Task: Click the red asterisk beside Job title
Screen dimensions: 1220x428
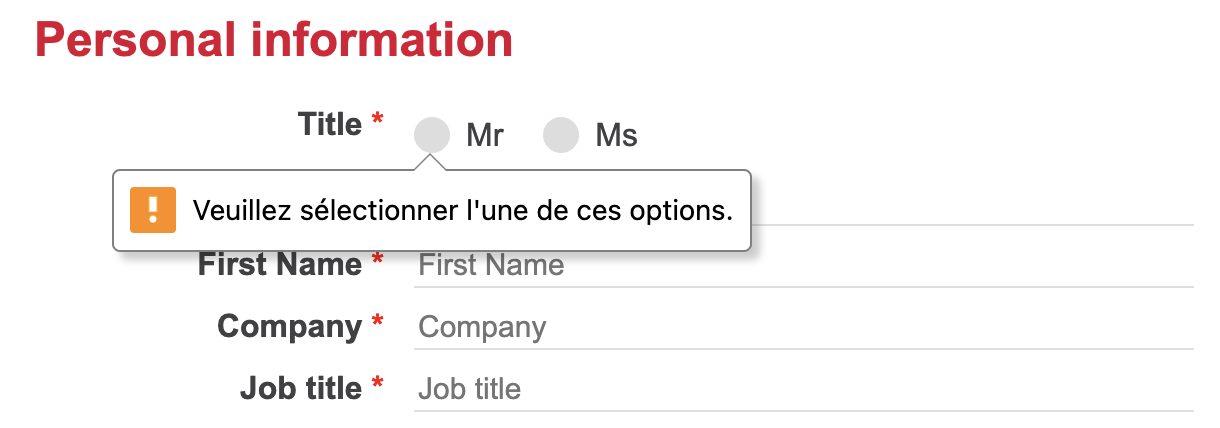Action: [378, 385]
